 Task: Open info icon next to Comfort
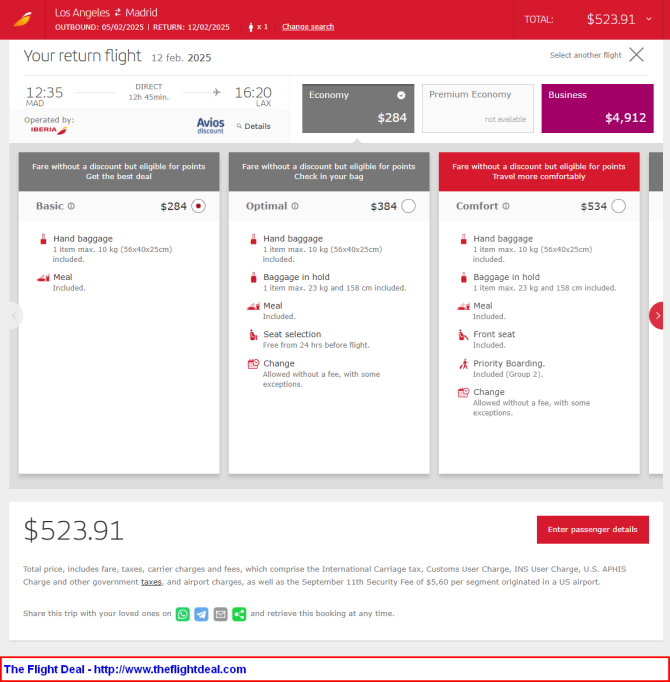click(x=506, y=206)
